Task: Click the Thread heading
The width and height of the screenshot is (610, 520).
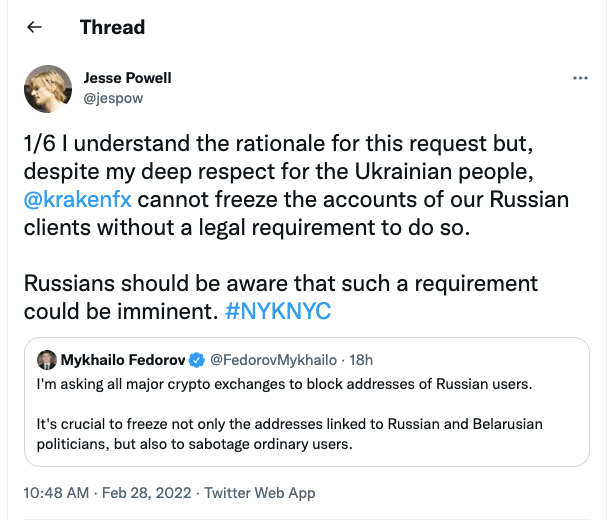Action: point(112,27)
